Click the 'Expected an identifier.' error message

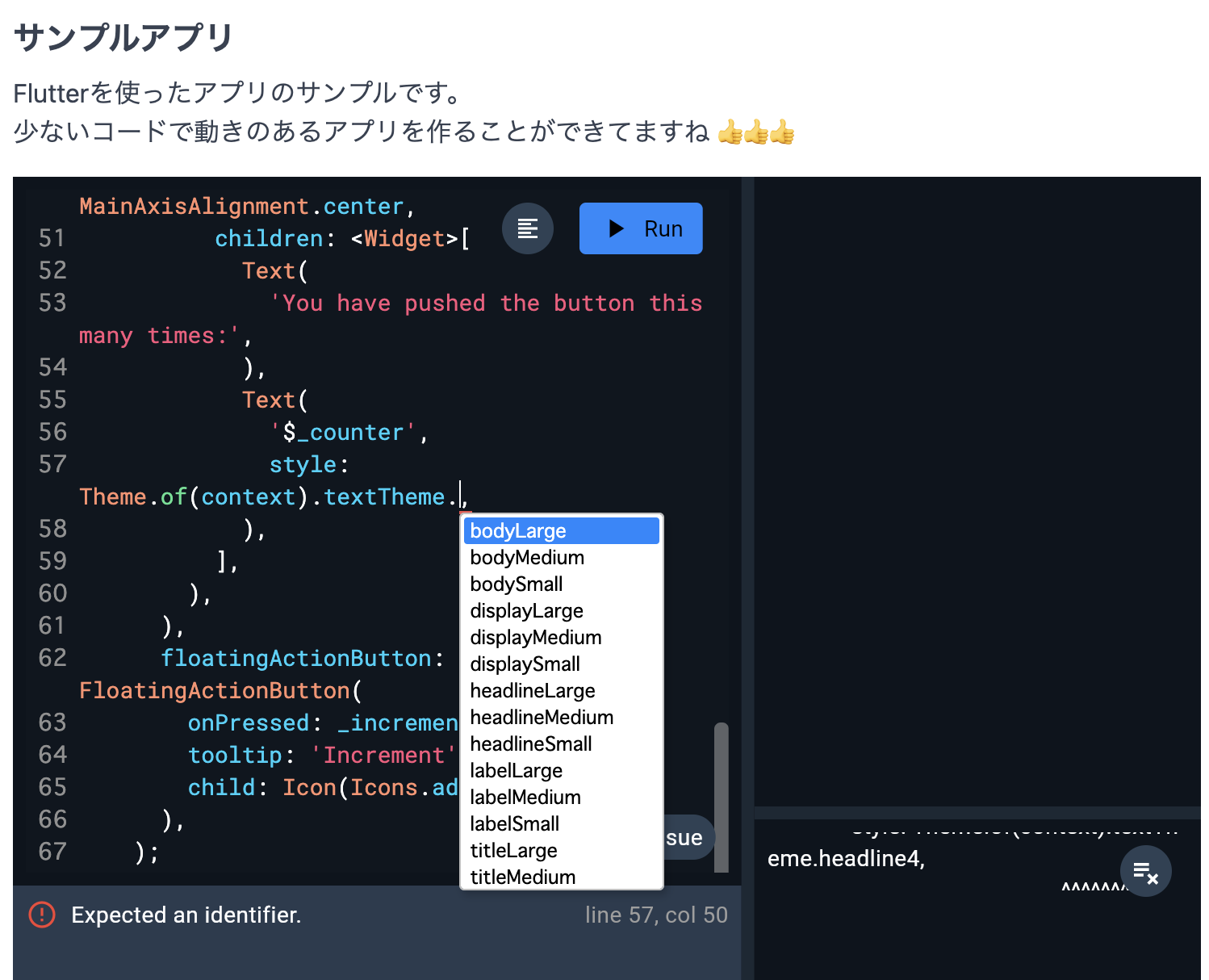pos(186,915)
